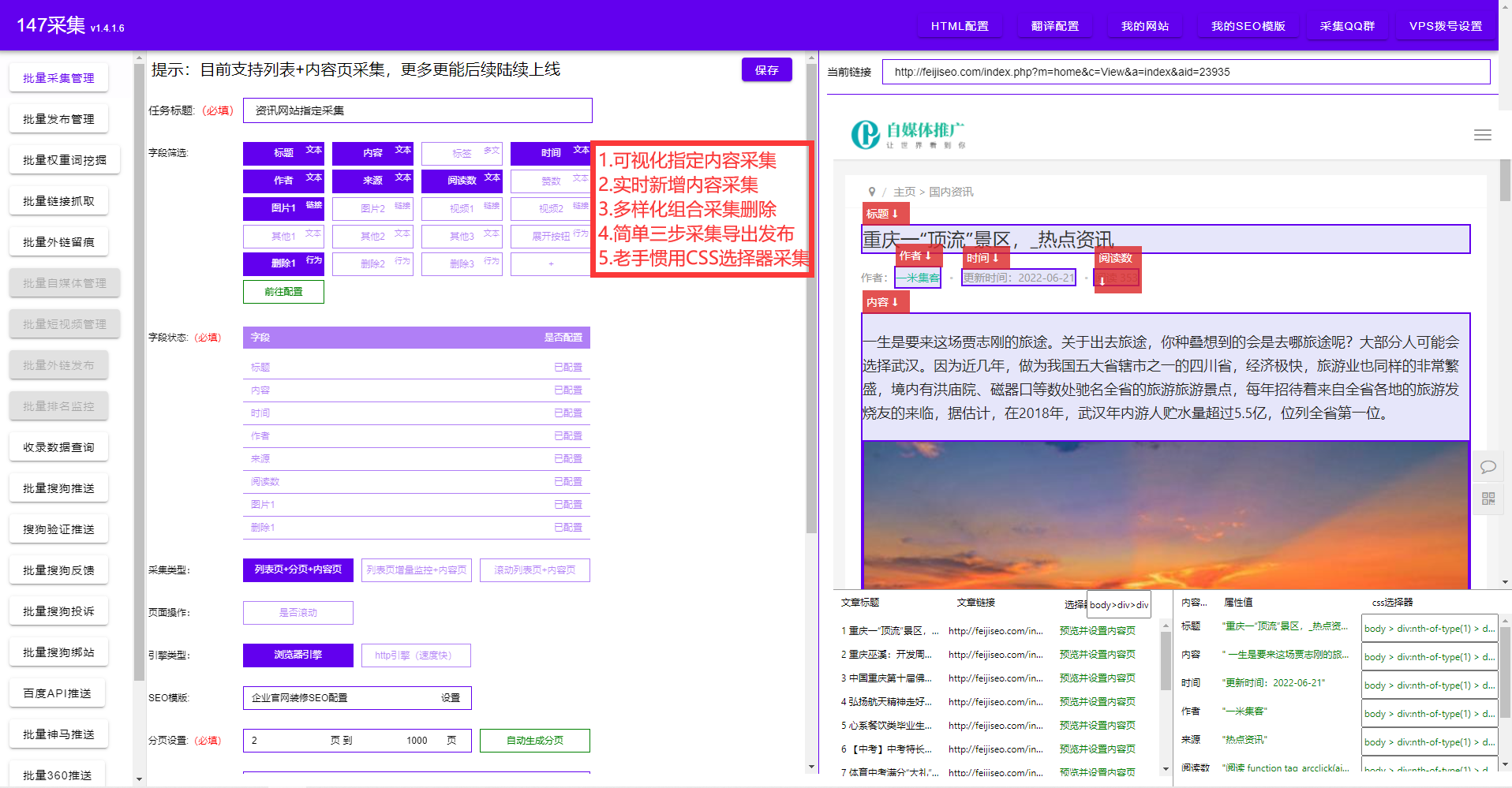
Task: Click the 自媒体推广 site logo
Action: (x=906, y=134)
